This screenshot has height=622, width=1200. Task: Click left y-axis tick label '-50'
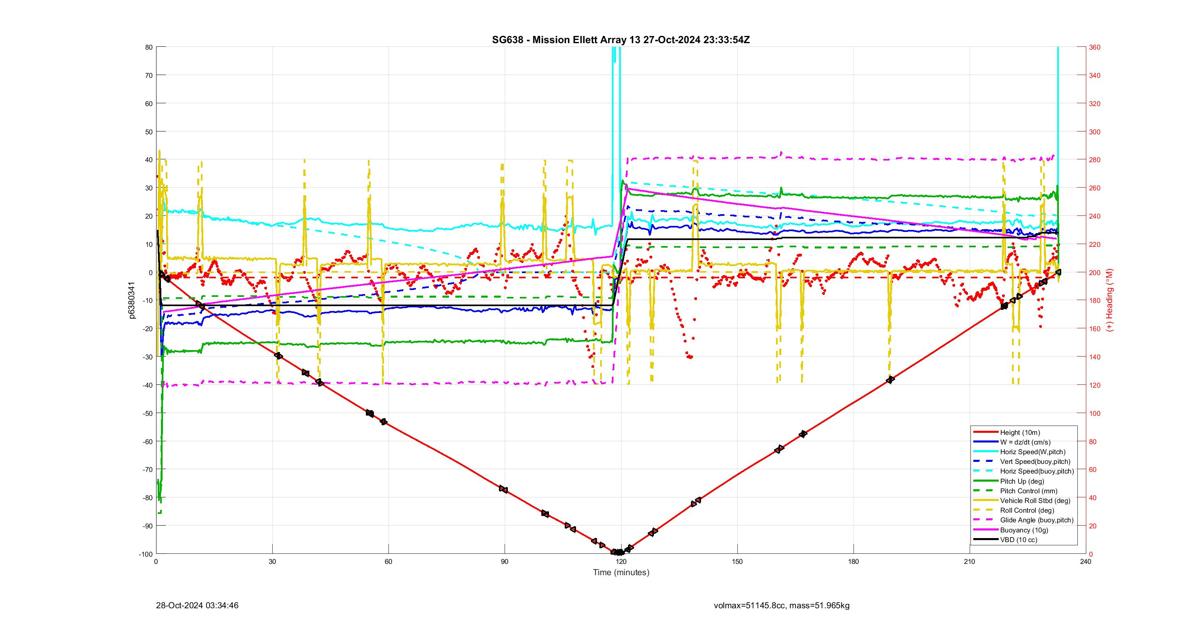[x=145, y=413]
